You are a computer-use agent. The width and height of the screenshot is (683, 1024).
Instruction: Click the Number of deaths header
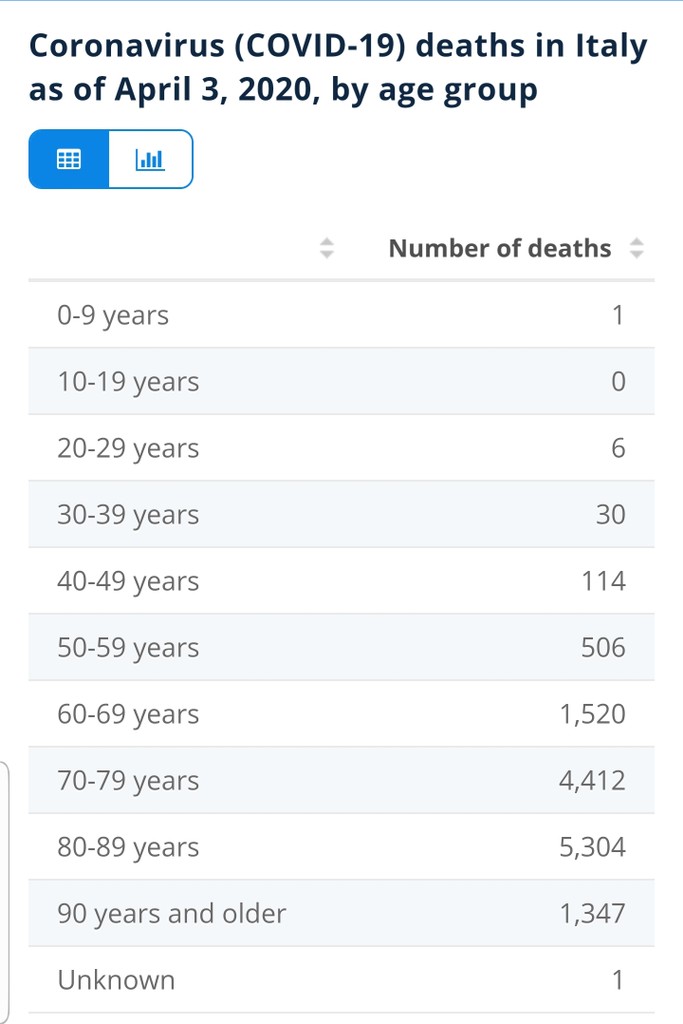pos(500,248)
